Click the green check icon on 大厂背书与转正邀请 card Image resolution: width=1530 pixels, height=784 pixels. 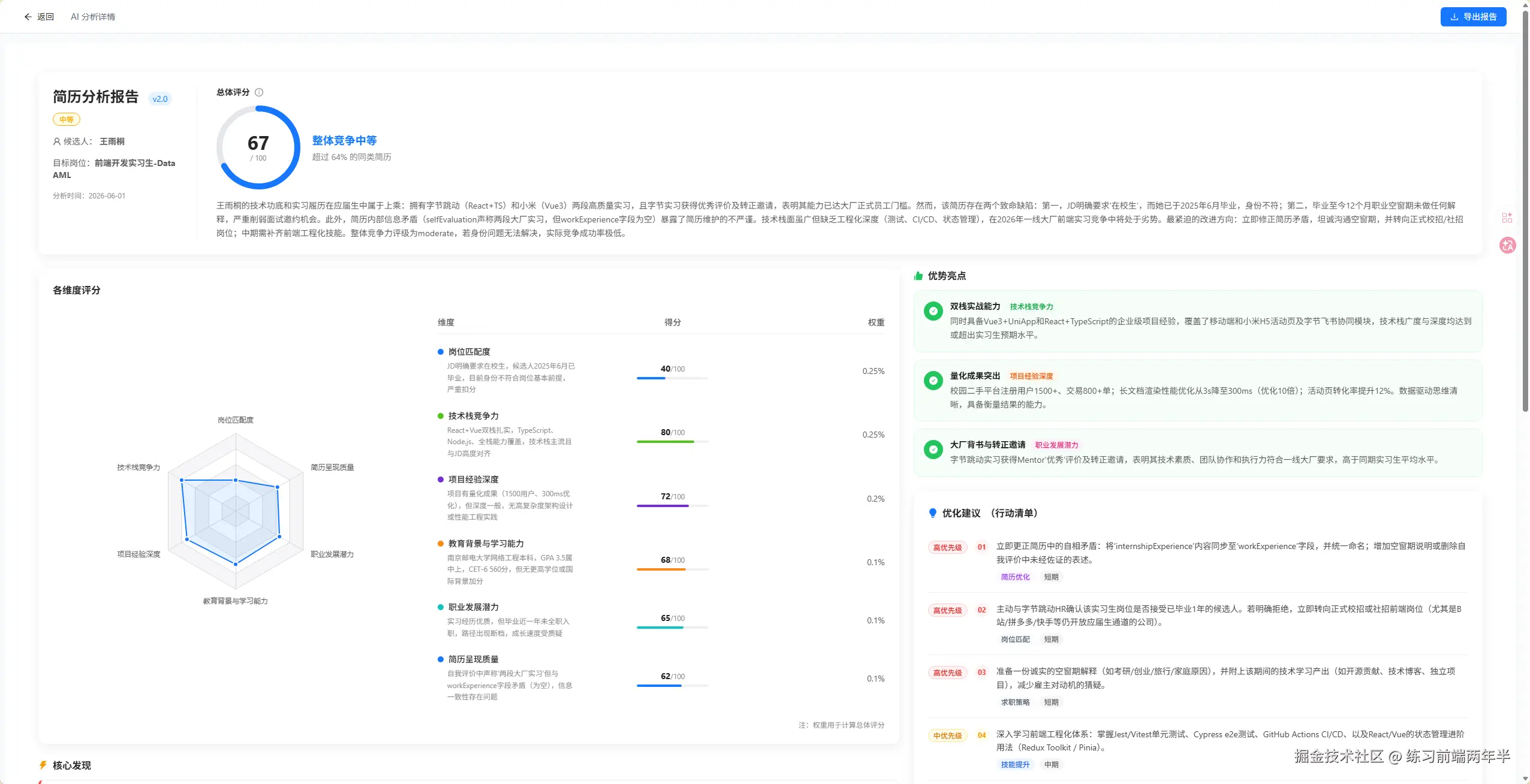[x=933, y=450]
